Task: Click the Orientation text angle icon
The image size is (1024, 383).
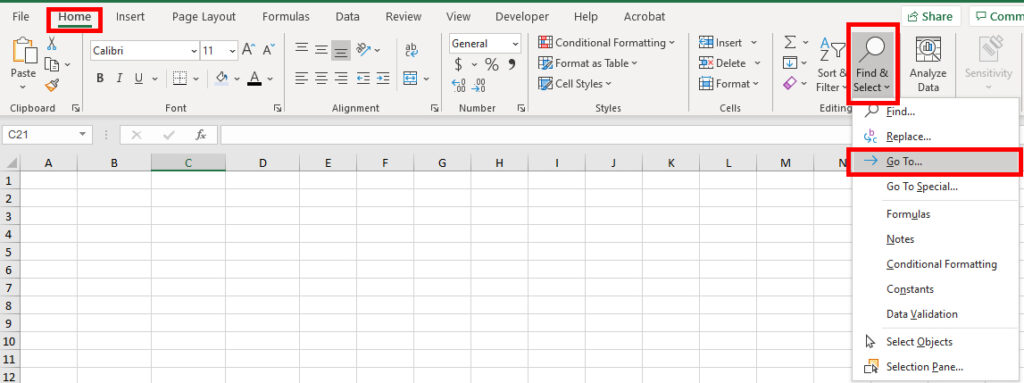Action: [364, 49]
